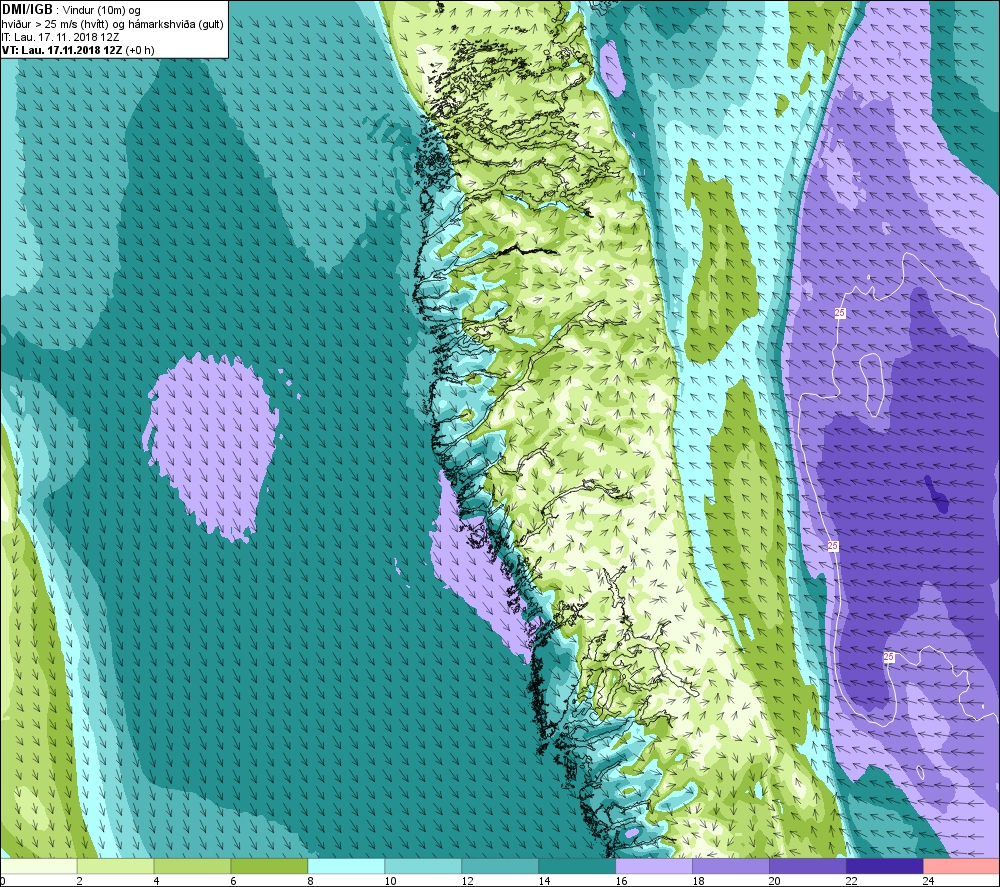Click the 'IT: Lau. 17. 11. 2018 12Z' line
Image resolution: width=1000 pixels, height=887 pixels.
click(x=61, y=37)
